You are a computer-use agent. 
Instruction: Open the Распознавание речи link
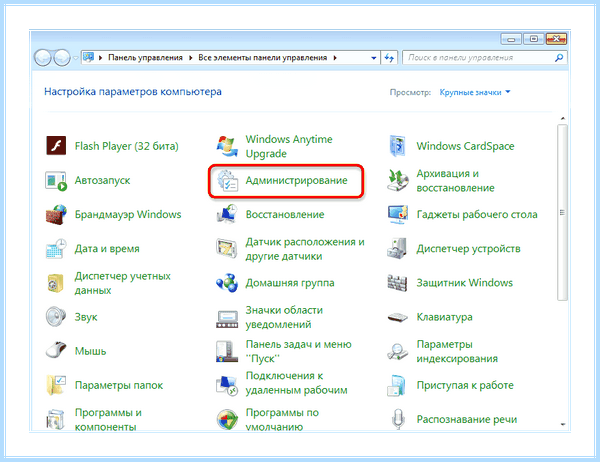[466, 420]
